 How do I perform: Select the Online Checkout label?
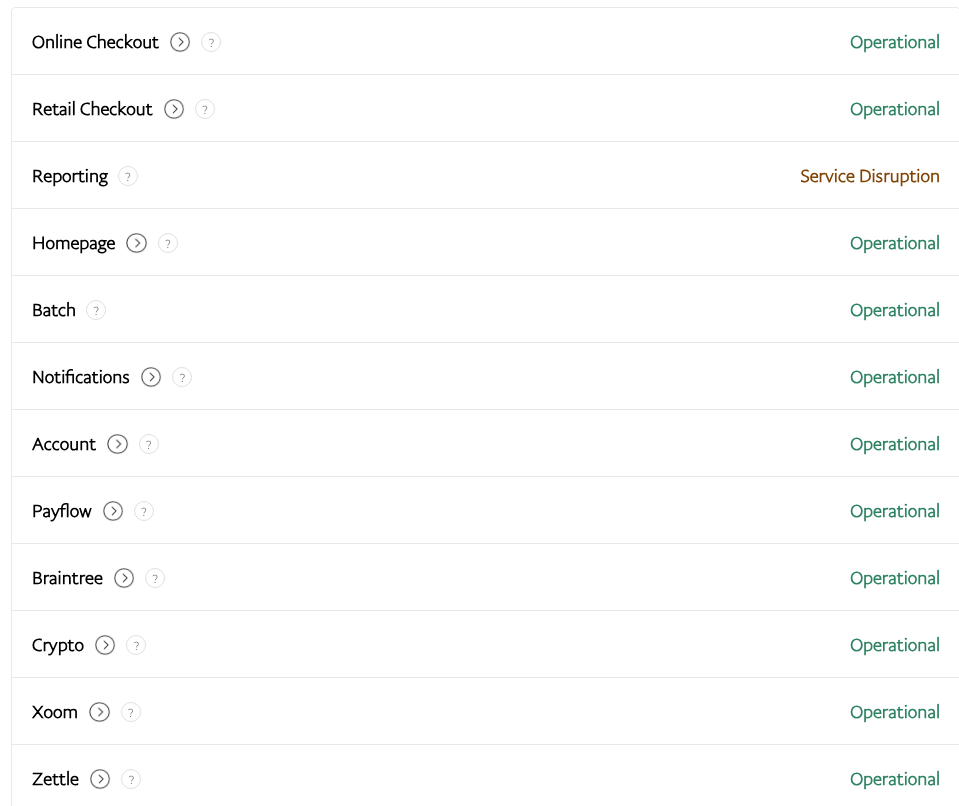pyautogui.click(x=95, y=42)
